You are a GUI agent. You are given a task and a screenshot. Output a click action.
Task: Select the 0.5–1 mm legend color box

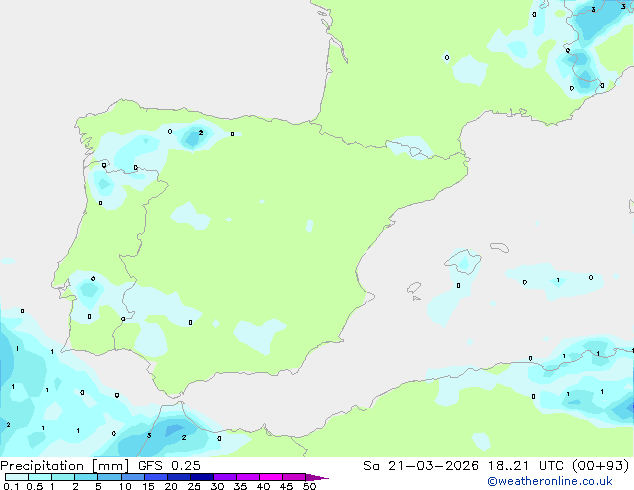40,477
